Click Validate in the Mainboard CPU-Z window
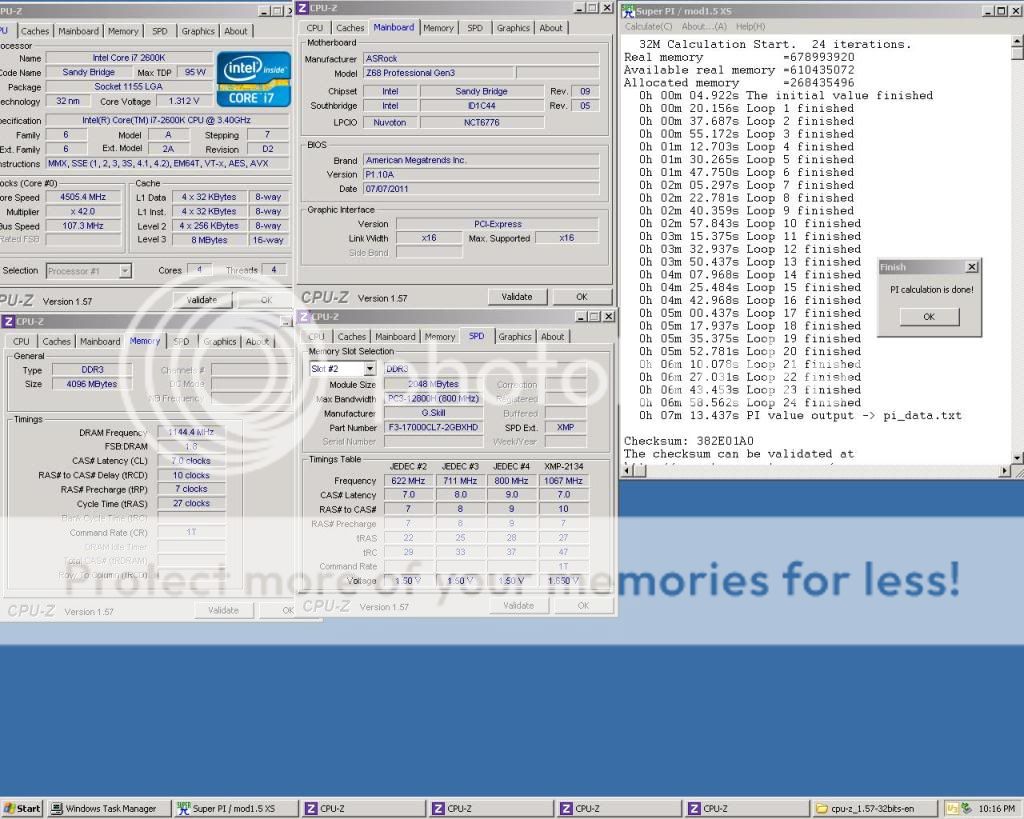The width and height of the screenshot is (1024, 819). pyautogui.click(x=517, y=297)
